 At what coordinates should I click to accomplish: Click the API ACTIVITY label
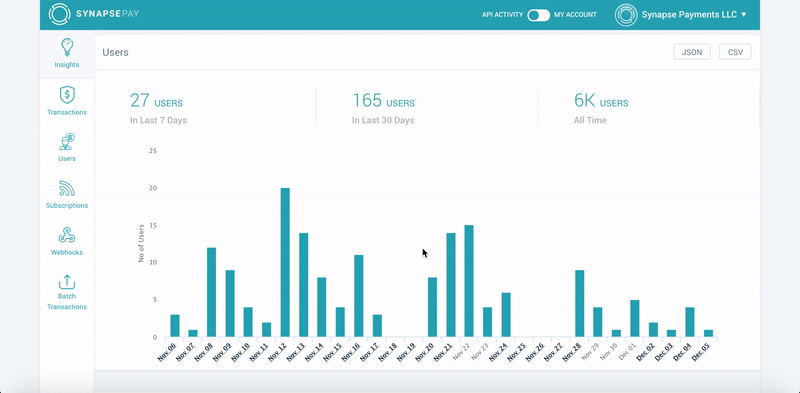tap(503, 15)
